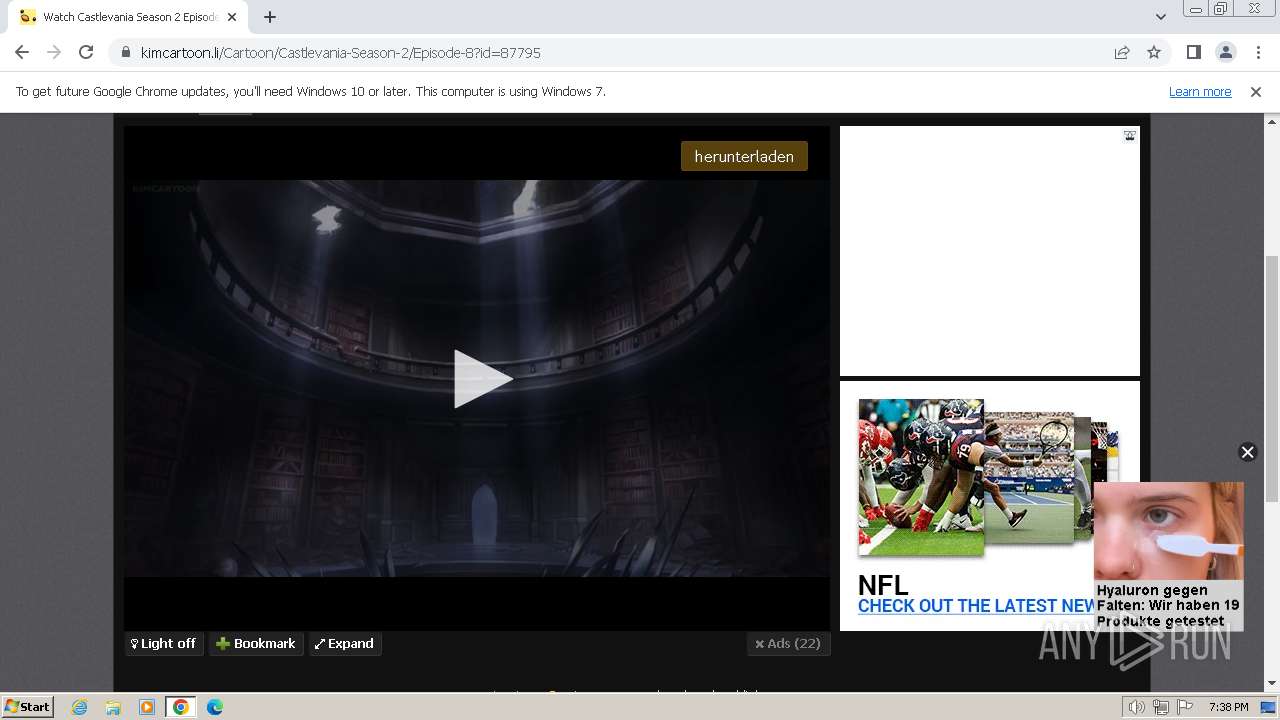Open the volume control in system tray
Screen dimensions: 1280x720
tap(1137, 707)
